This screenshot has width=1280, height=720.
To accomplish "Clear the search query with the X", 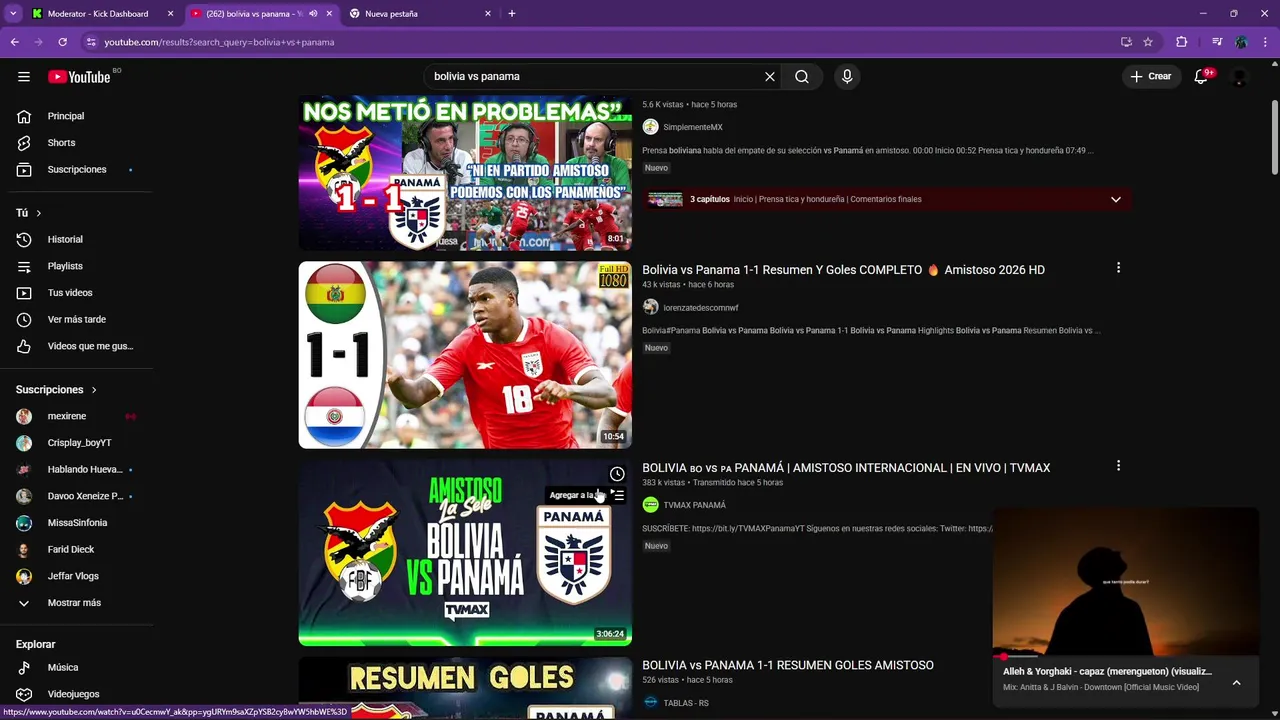I will (x=770, y=76).
